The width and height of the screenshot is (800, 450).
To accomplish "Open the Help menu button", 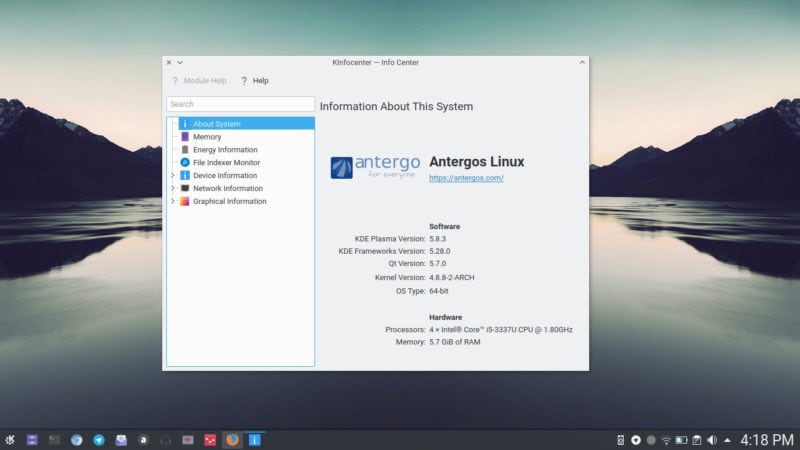I will click(255, 81).
